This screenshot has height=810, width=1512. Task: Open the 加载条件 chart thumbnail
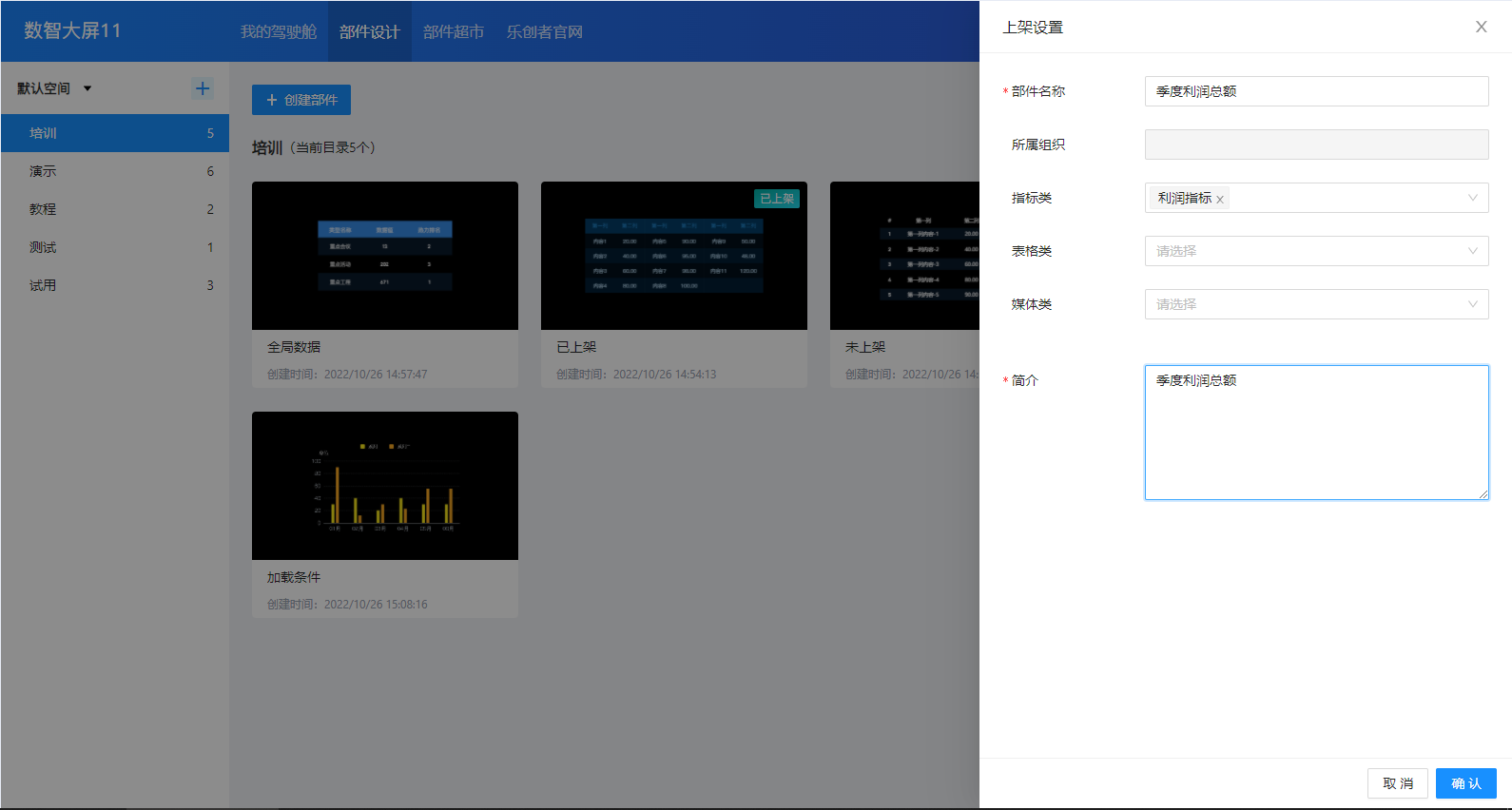pos(385,486)
